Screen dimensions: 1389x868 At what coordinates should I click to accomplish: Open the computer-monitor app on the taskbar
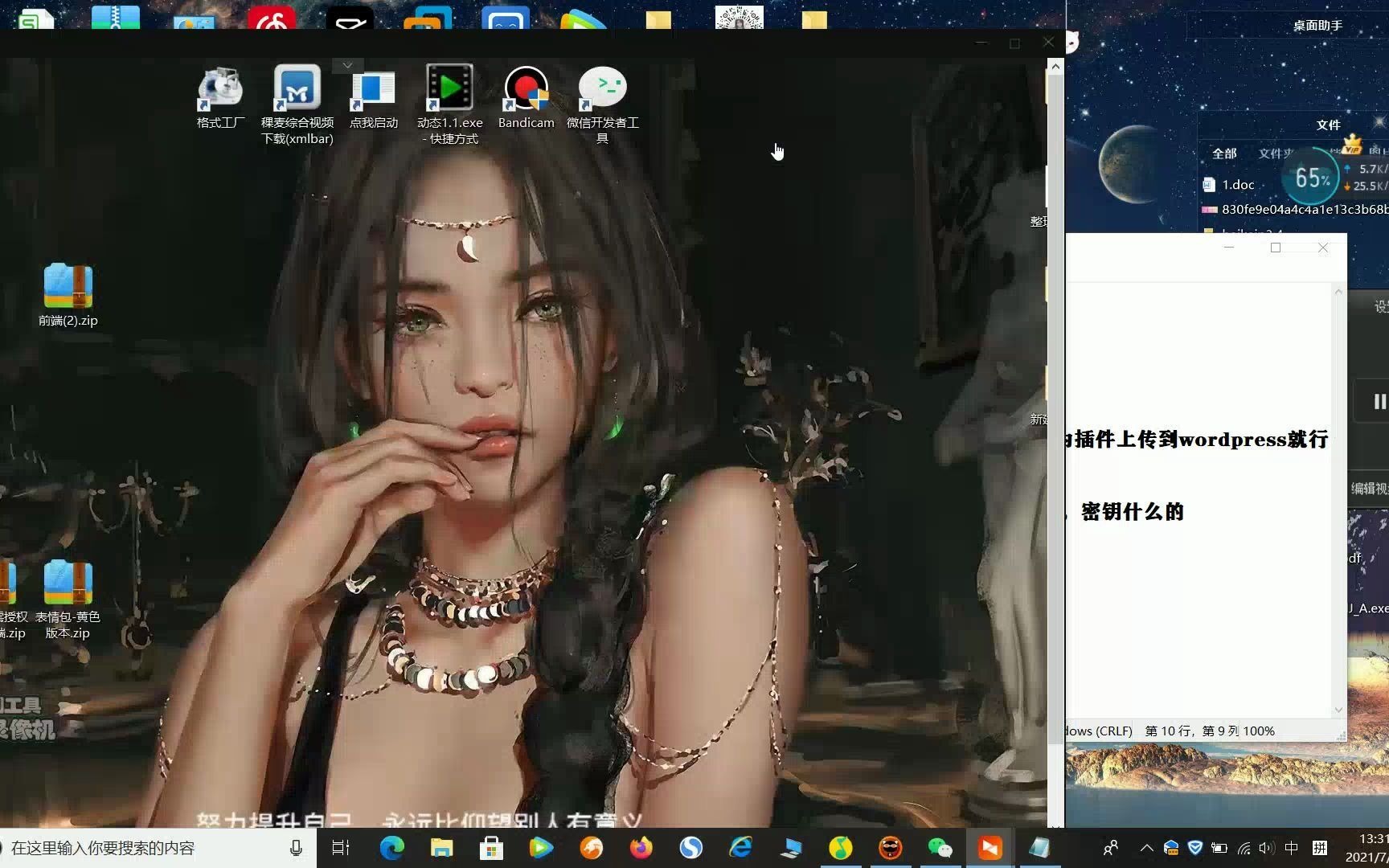[790, 848]
